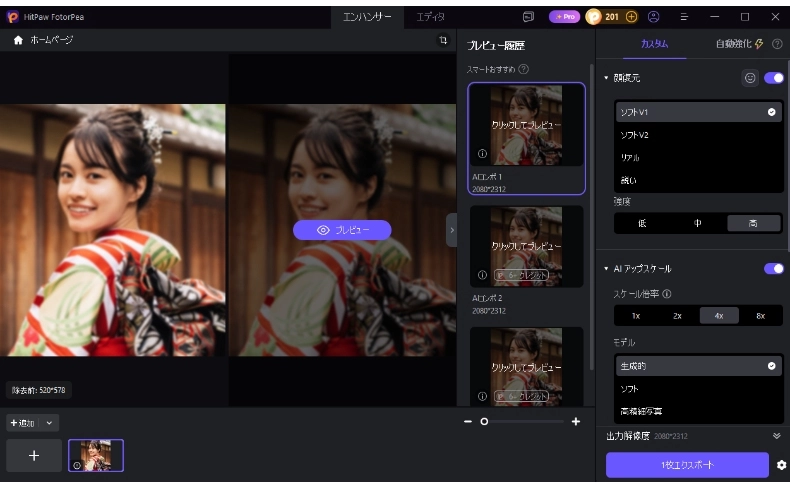Click the プレビュー button on image
Screen dimensions: 790x488
342,230
